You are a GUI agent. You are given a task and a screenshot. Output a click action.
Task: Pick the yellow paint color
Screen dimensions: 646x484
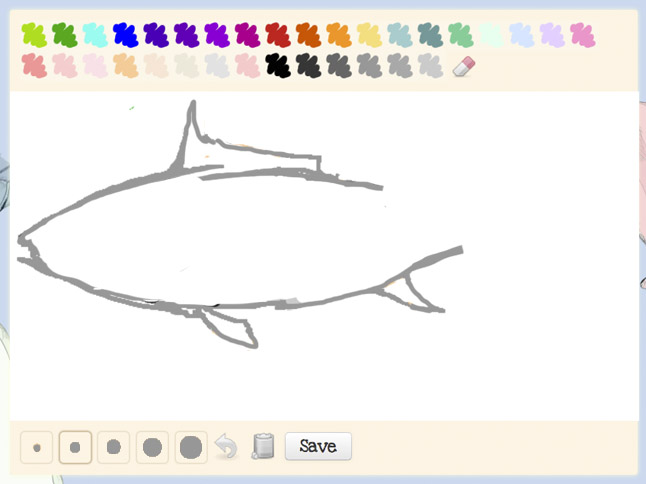click(x=370, y=35)
